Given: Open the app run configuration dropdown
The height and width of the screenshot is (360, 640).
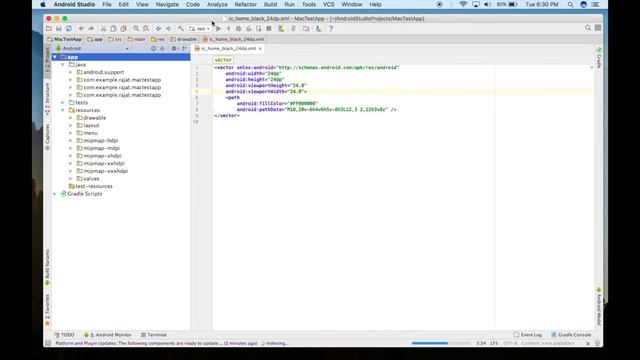Looking at the screenshot, I should (200, 29).
